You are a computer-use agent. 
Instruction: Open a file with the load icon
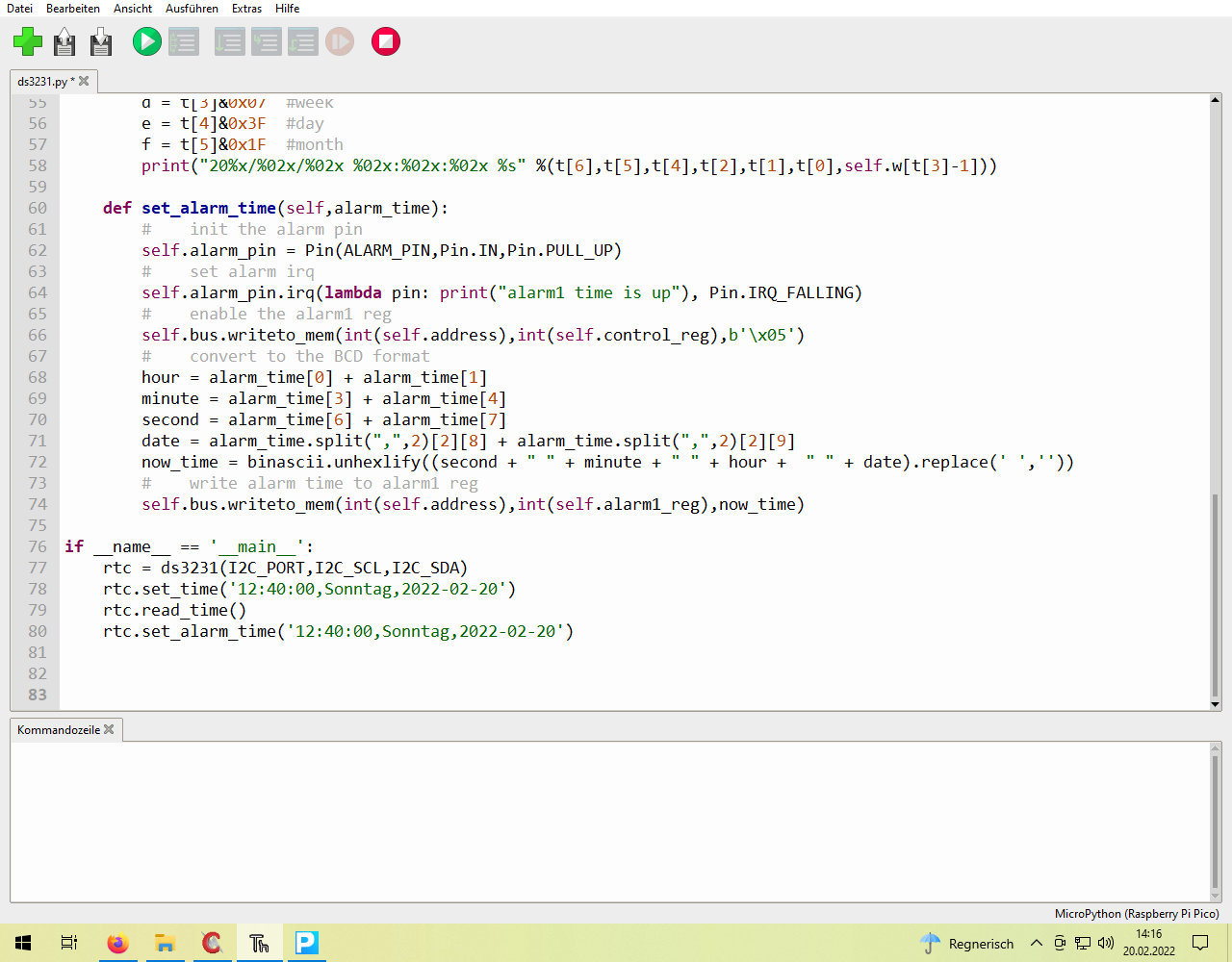(64, 41)
